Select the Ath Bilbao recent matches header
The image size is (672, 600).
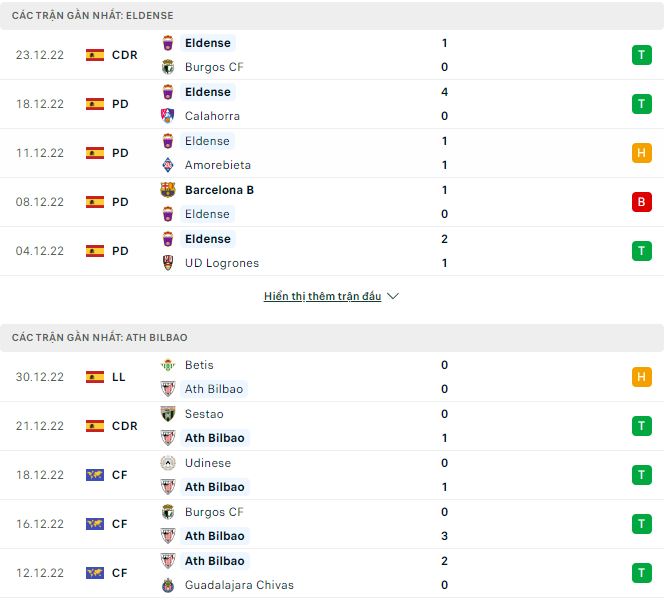100,338
